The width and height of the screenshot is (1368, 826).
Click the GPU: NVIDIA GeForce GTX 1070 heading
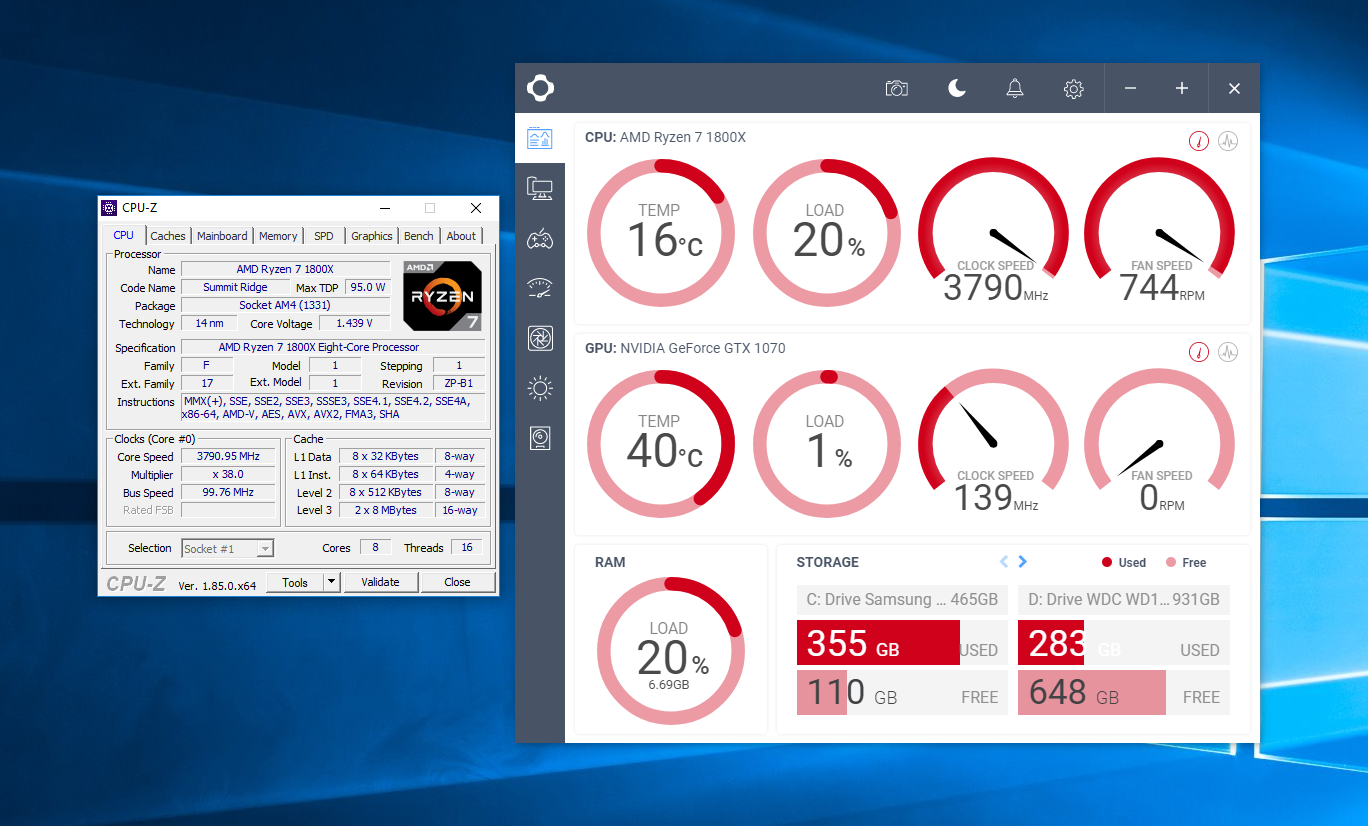(x=685, y=348)
